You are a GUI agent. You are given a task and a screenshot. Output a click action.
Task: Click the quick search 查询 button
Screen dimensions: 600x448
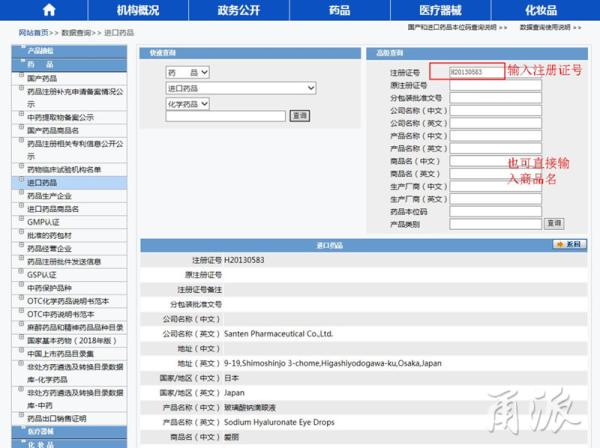point(300,116)
